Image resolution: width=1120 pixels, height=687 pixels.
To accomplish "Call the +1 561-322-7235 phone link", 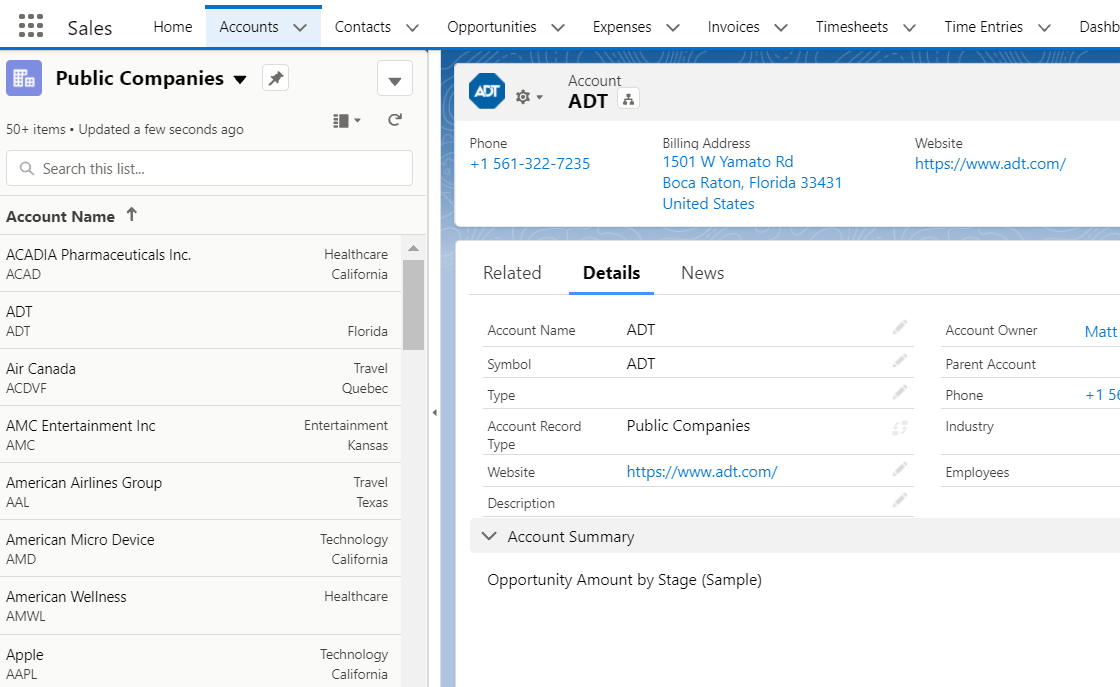I will 530,164.
